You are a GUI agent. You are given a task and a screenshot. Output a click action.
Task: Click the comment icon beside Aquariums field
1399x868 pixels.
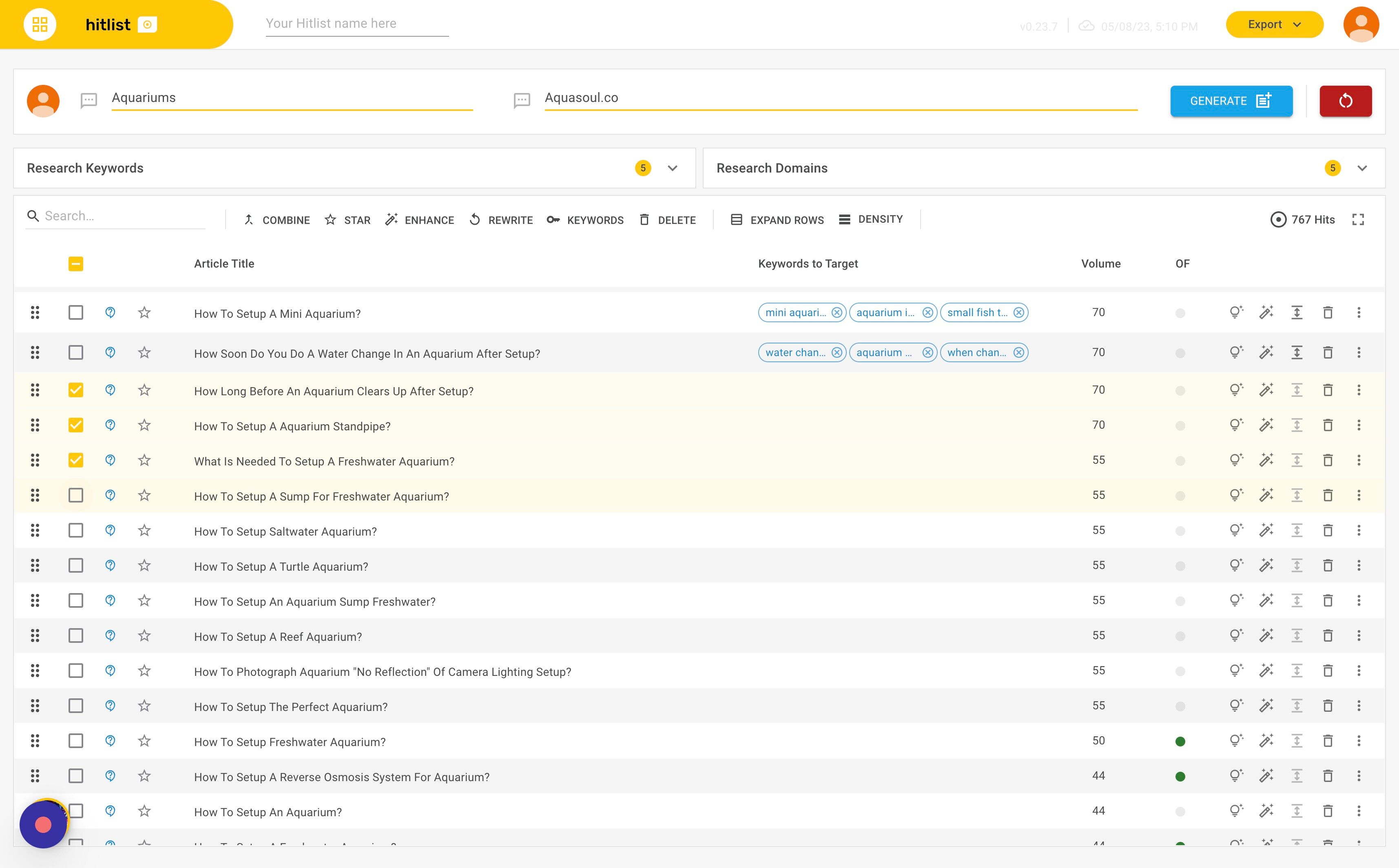[x=89, y=101]
